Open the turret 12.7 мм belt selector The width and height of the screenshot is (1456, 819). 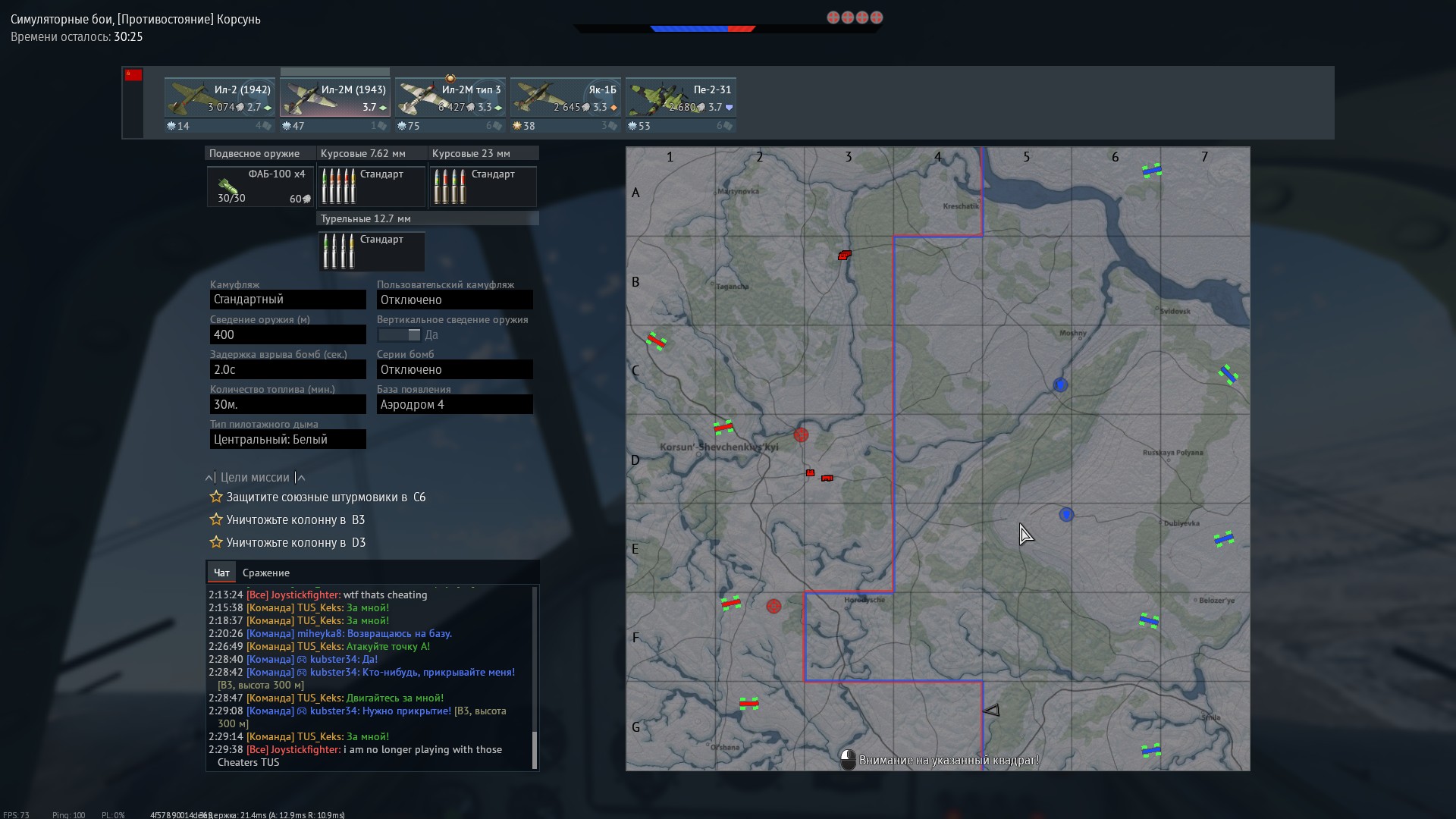[x=371, y=252]
